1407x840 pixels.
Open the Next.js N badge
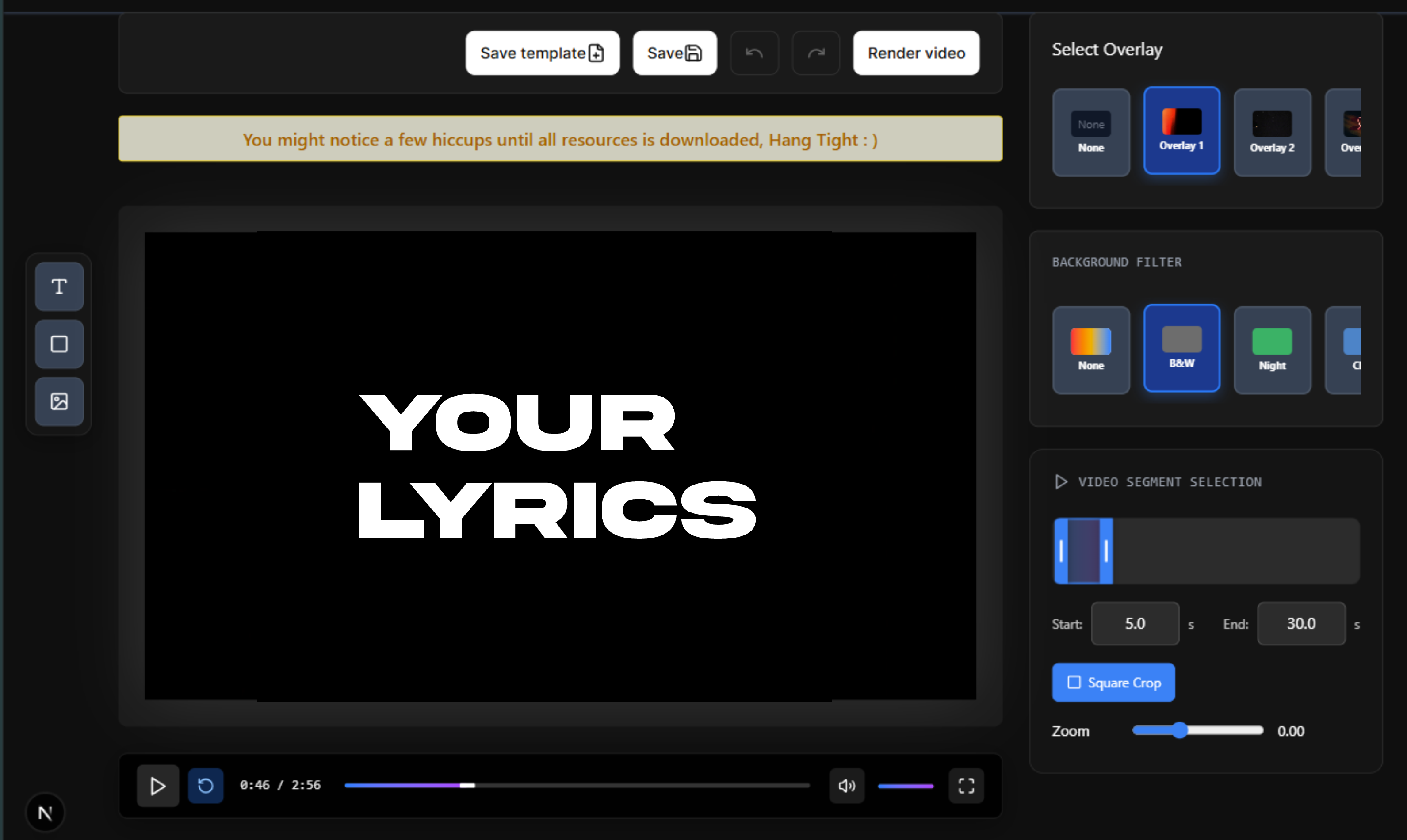45,813
